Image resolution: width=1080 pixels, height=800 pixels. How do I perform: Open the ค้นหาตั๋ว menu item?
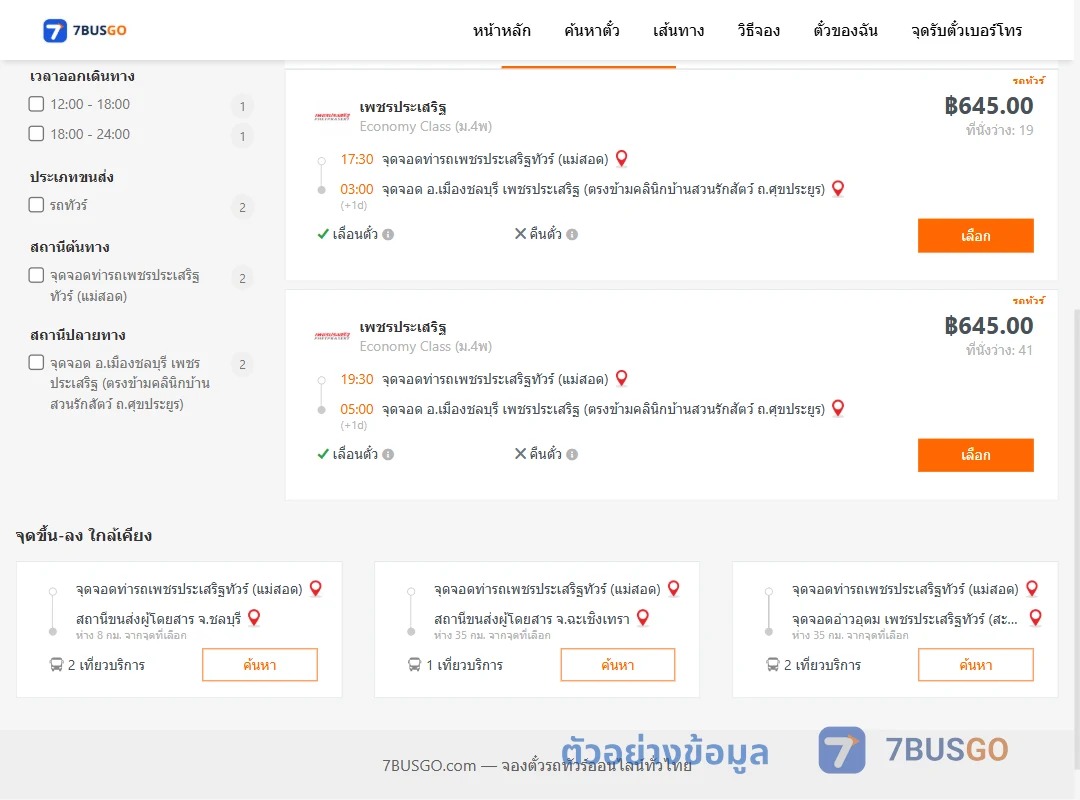592,30
